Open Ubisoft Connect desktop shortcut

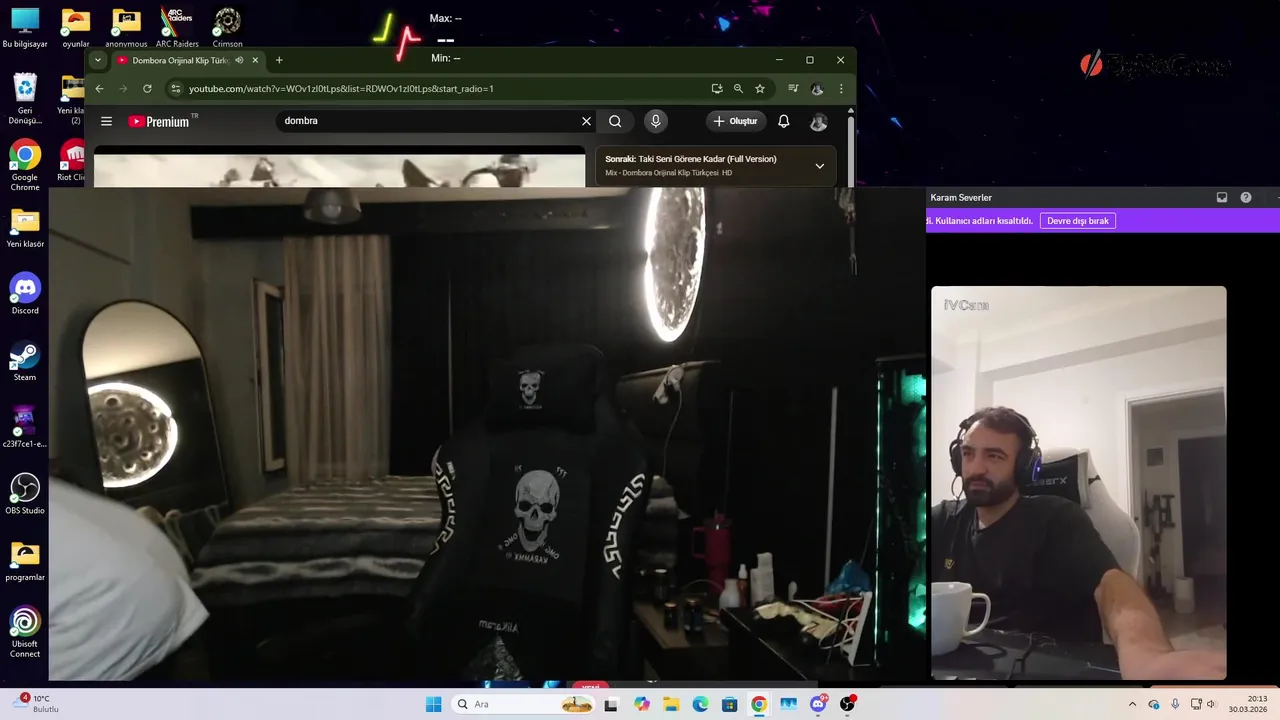pyautogui.click(x=25, y=633)
